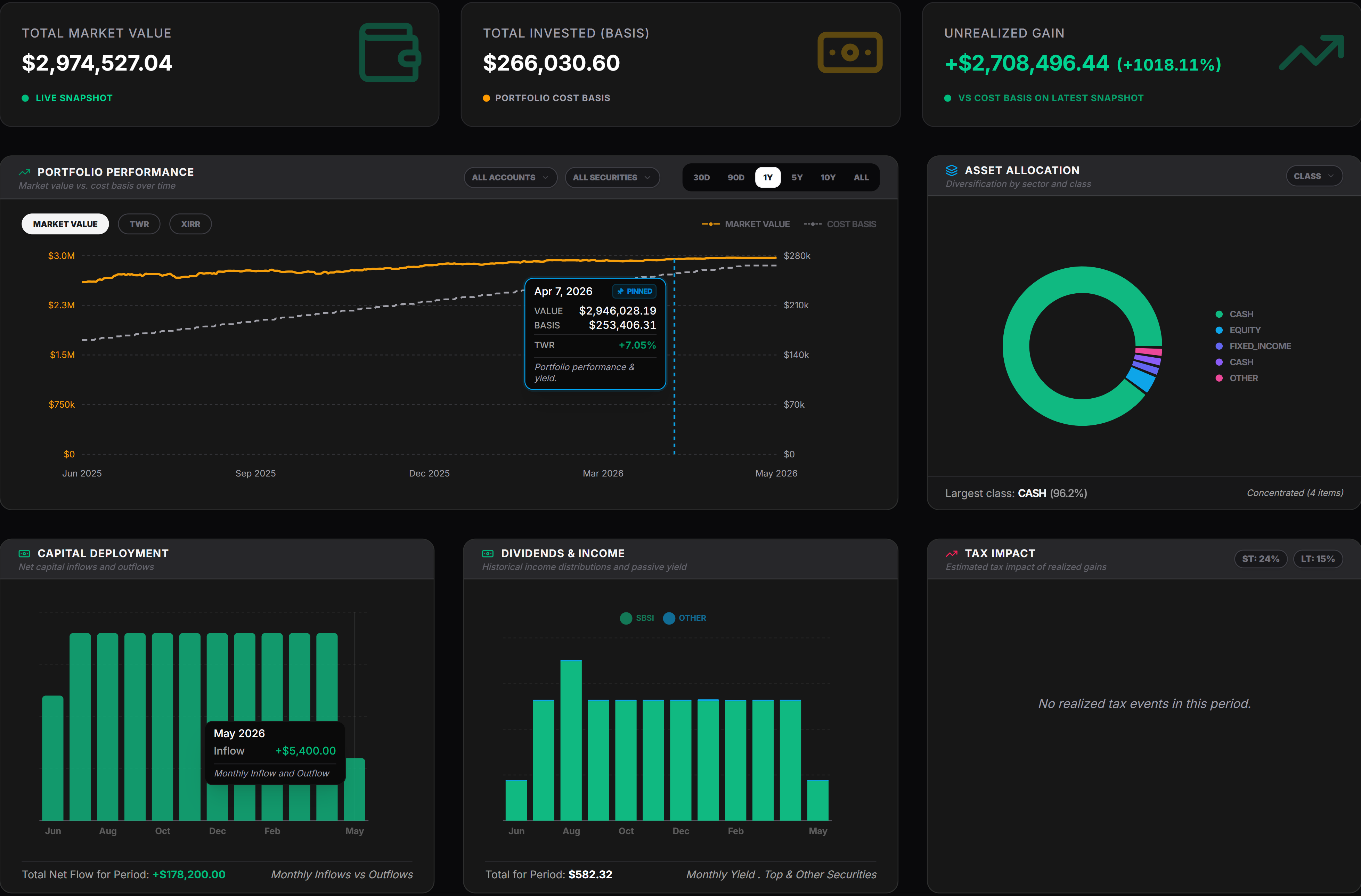Click the green first CASH legend swatch
The height and width of the screenshot is (896, 1361).
tap(1219, 314)
